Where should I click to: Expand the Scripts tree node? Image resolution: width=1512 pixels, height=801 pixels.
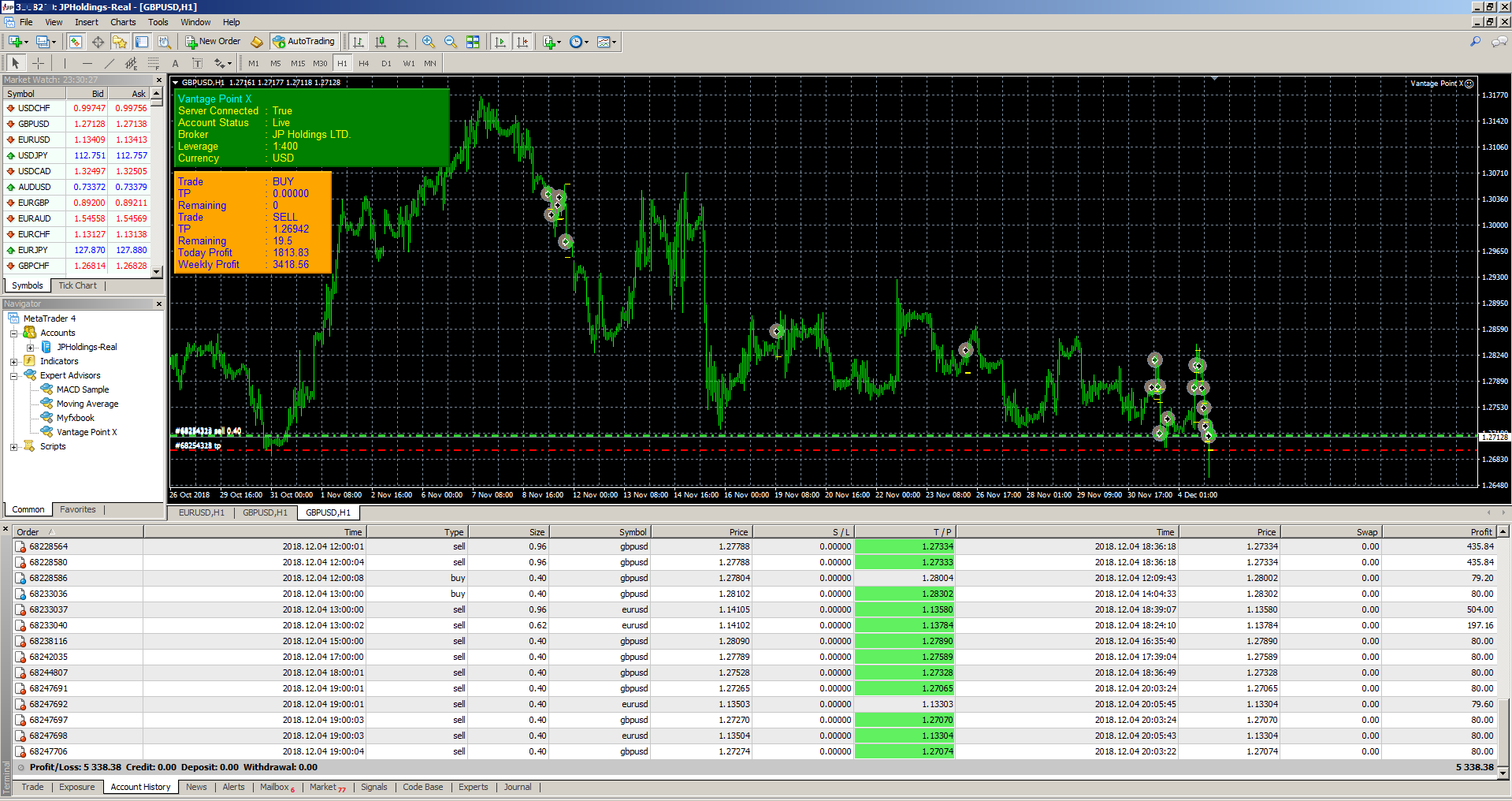coord(13,447)
